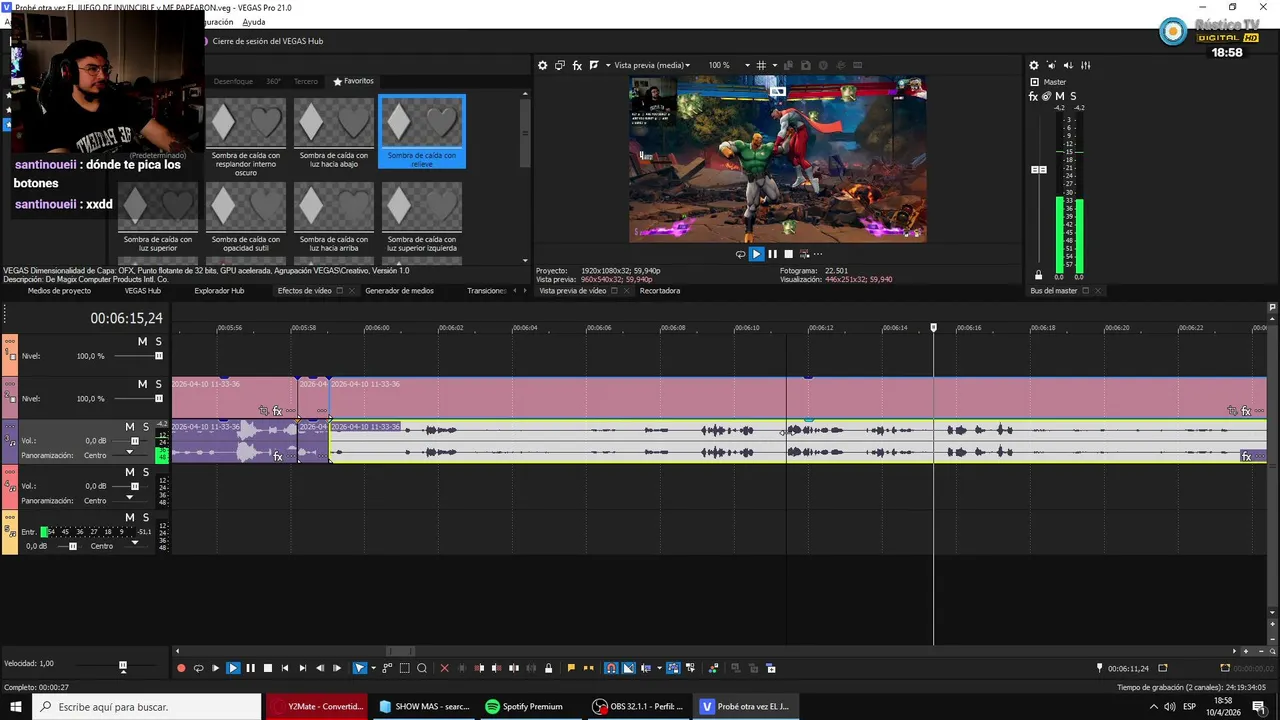Open Explorador Hub tab
1280x720 pixels.
click(x=219, y=291)
